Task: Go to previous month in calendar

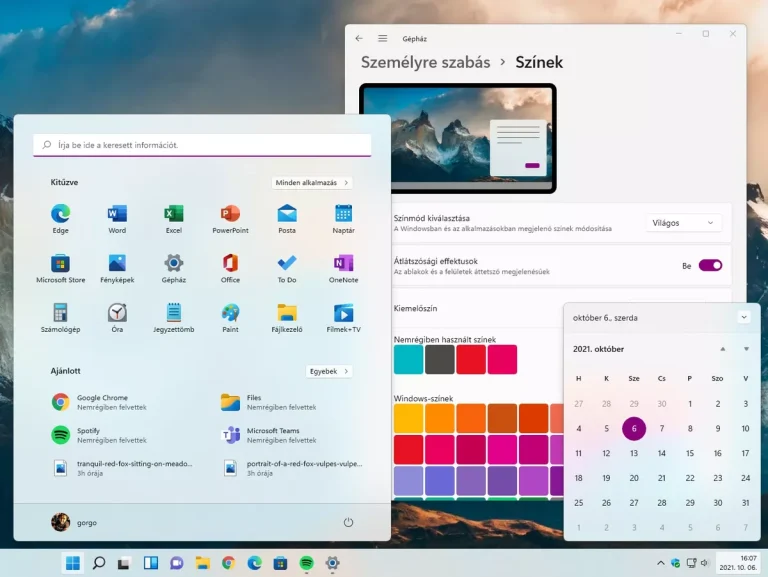Action: [722, 349]
